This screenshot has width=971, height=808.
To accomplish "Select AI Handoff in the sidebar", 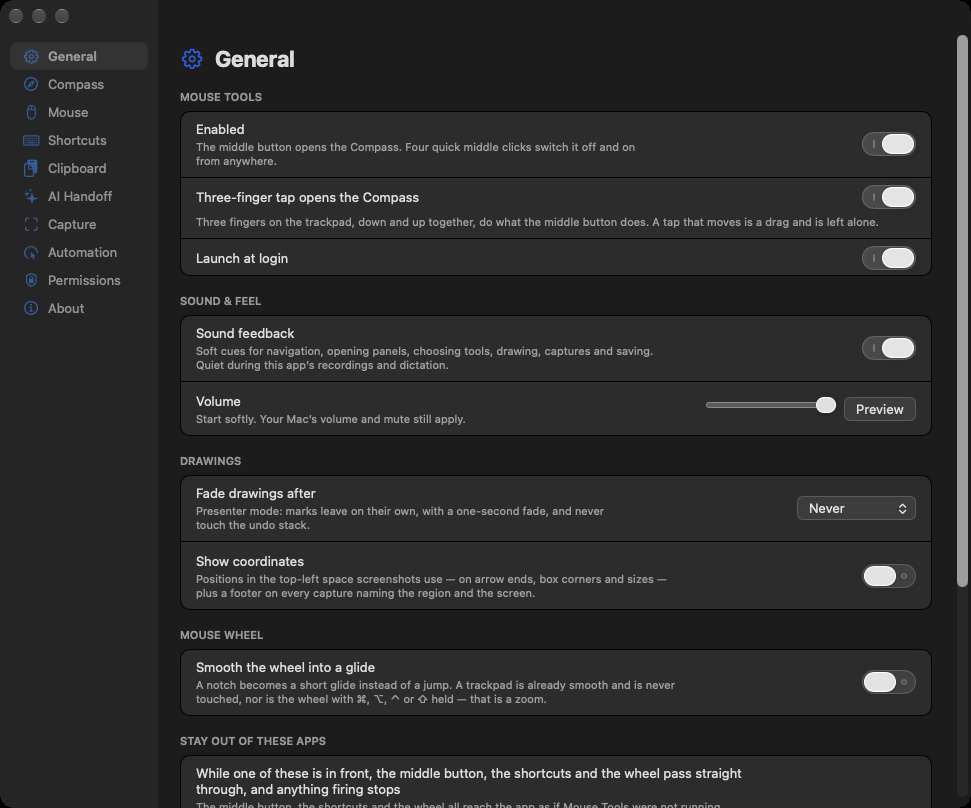I will point(79,196).
